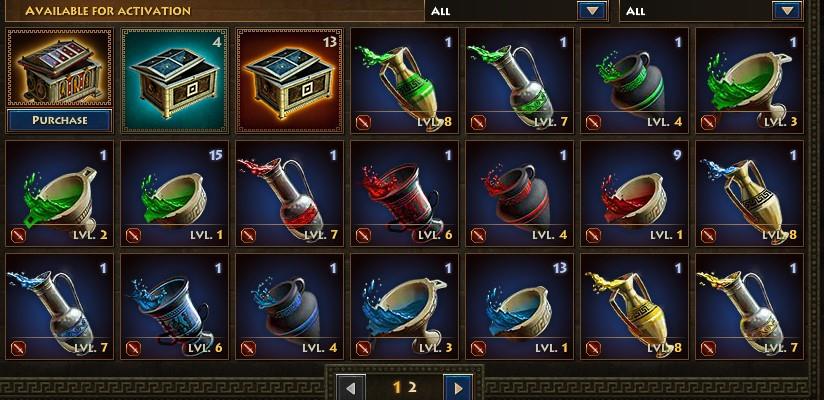Switch to page 2
The width and height of the screenshot is (824, 400).
coord(413,388)
